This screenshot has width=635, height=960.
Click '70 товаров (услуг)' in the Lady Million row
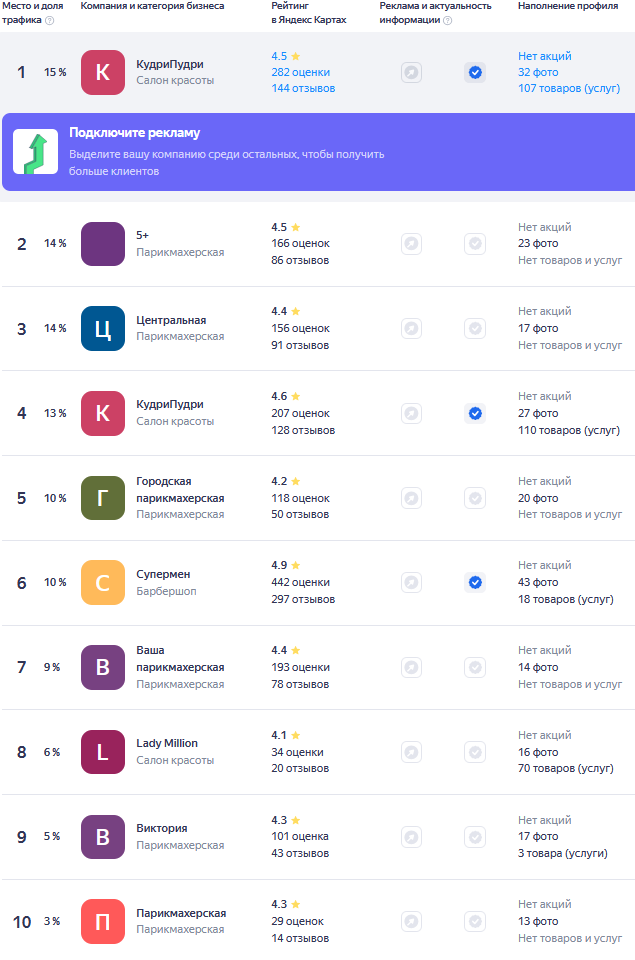(566, 768)
